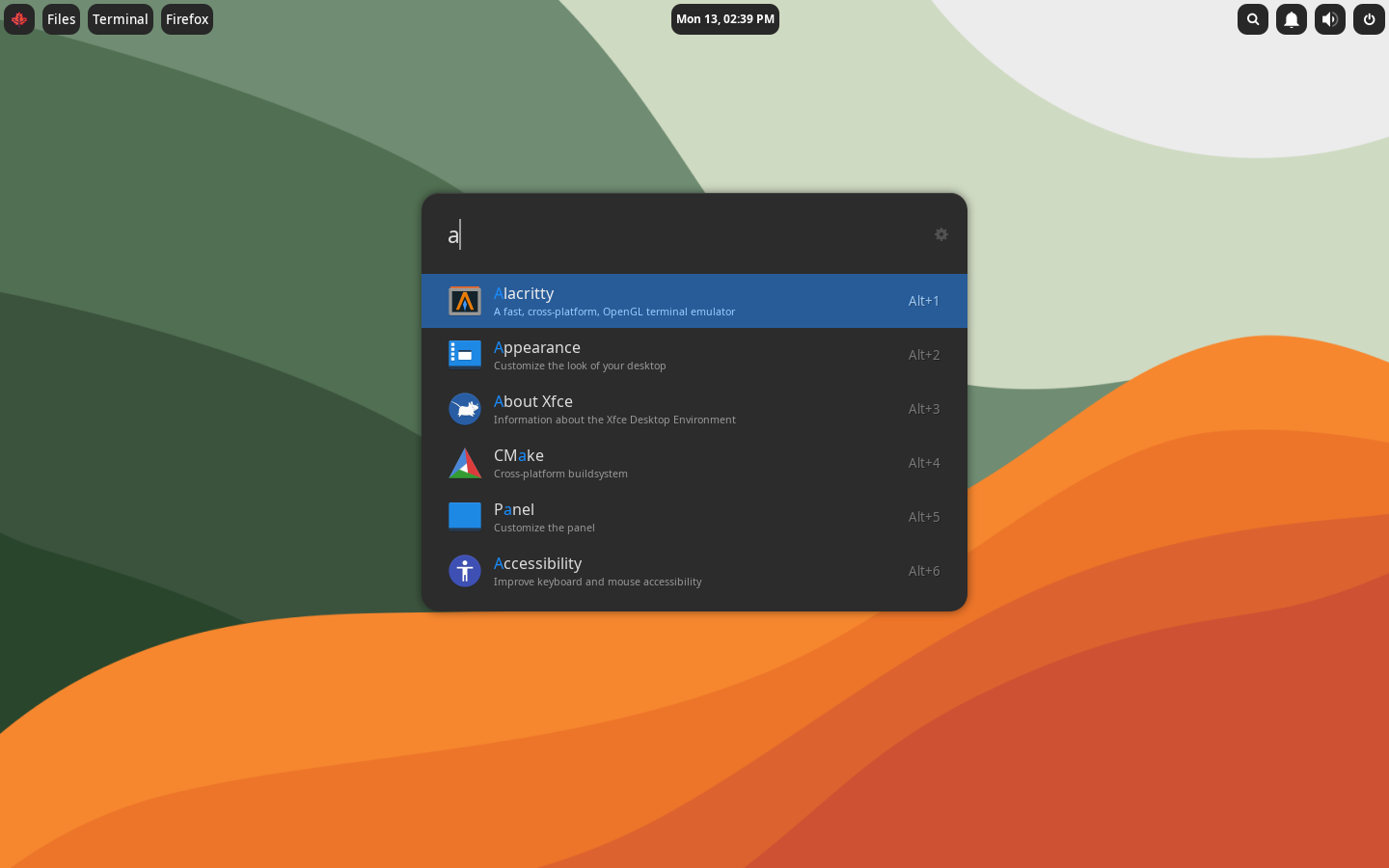Open the volume control speaker icon
This screenshot has width=1389, height=868.
(1330, 19)
